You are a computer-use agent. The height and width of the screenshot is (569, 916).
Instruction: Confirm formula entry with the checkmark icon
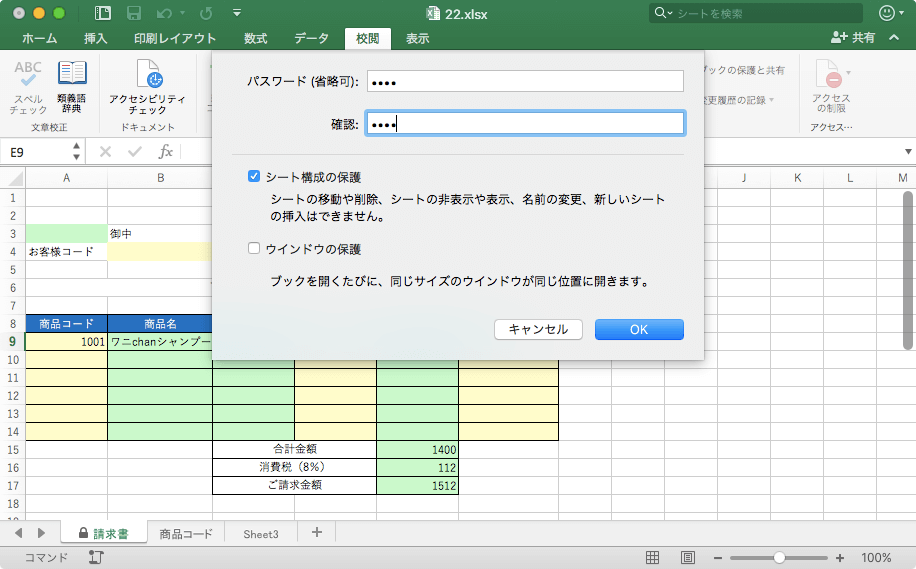click(x=135, y=152)
